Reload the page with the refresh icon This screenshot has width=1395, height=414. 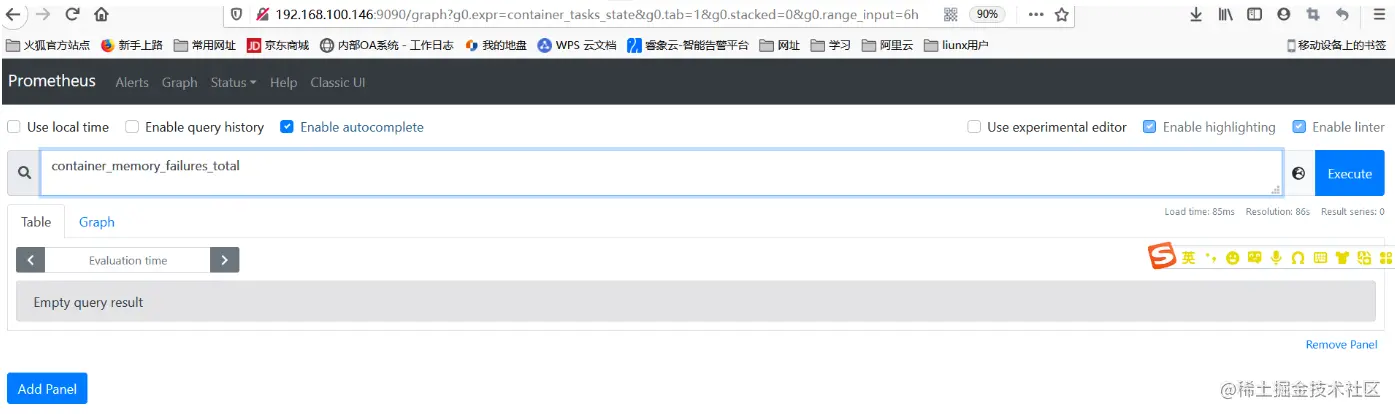coord(72,14)
